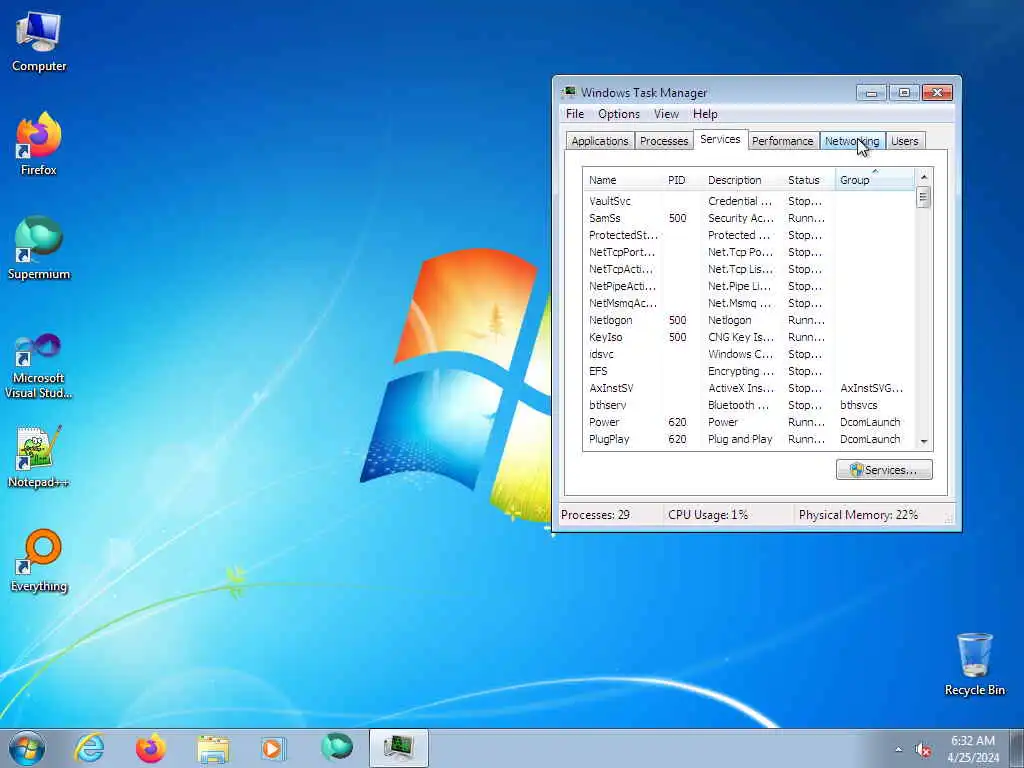
Task: Open Supermium from the taskbar
Action: pyautogui.click(x=337, y=747)
